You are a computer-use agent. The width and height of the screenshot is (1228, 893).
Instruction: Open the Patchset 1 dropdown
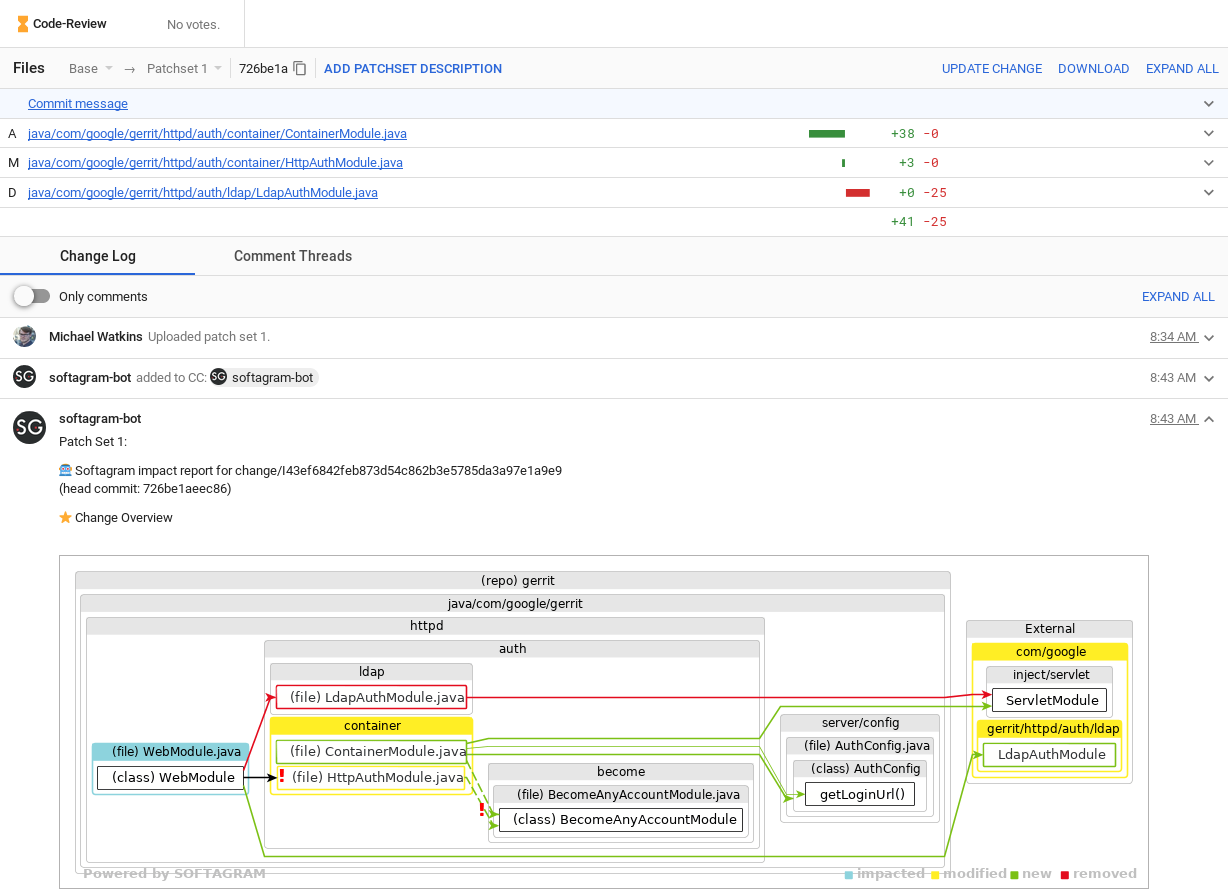(184, 69)
